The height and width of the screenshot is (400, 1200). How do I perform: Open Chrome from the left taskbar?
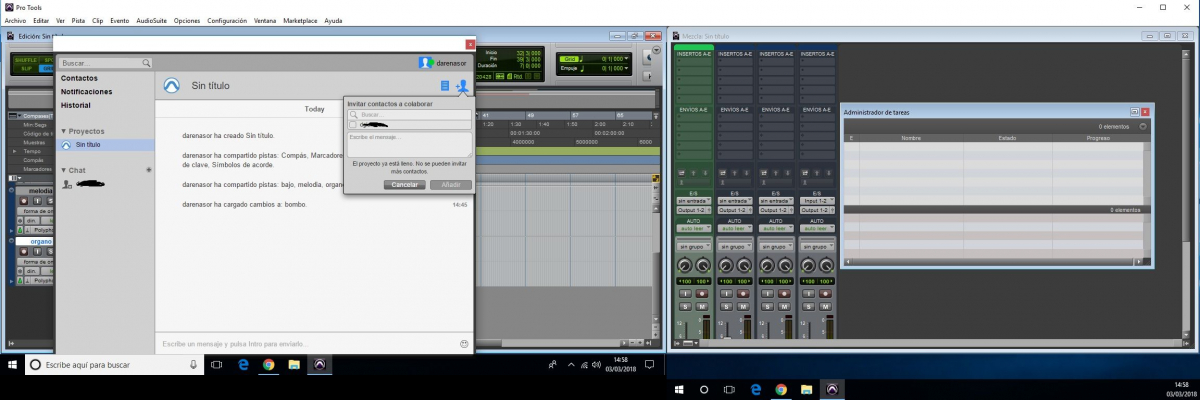tap(269, 365)
